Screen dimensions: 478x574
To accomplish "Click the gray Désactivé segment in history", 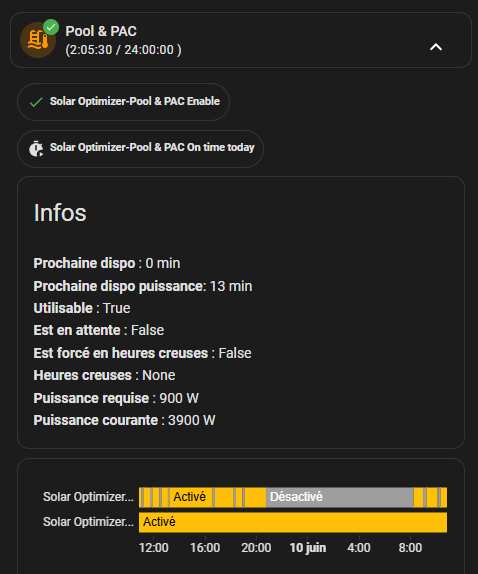I will [339, 497].
